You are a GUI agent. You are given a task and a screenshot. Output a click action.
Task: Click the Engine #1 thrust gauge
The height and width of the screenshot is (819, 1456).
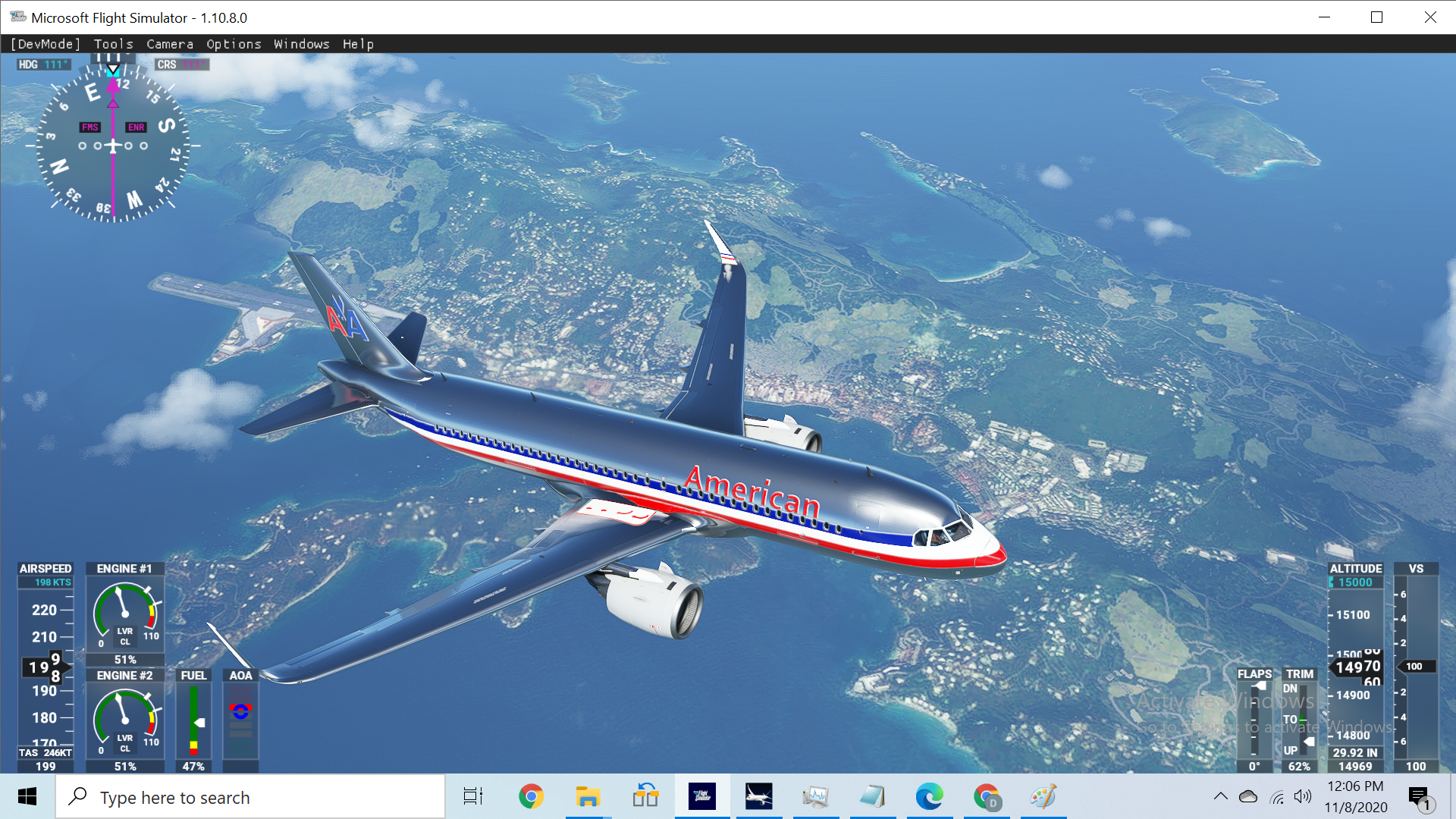point(125,614)
